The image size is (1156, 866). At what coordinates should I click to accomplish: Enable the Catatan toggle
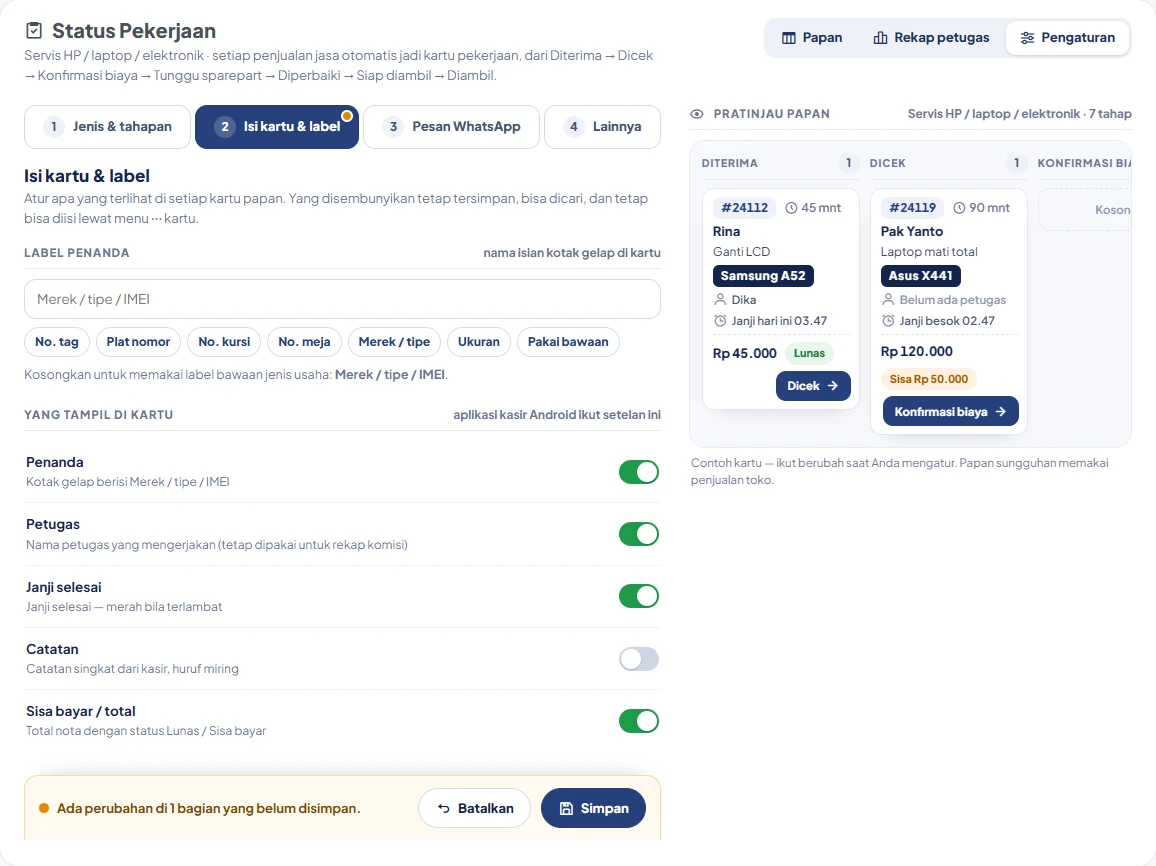(x=638, y=659)
